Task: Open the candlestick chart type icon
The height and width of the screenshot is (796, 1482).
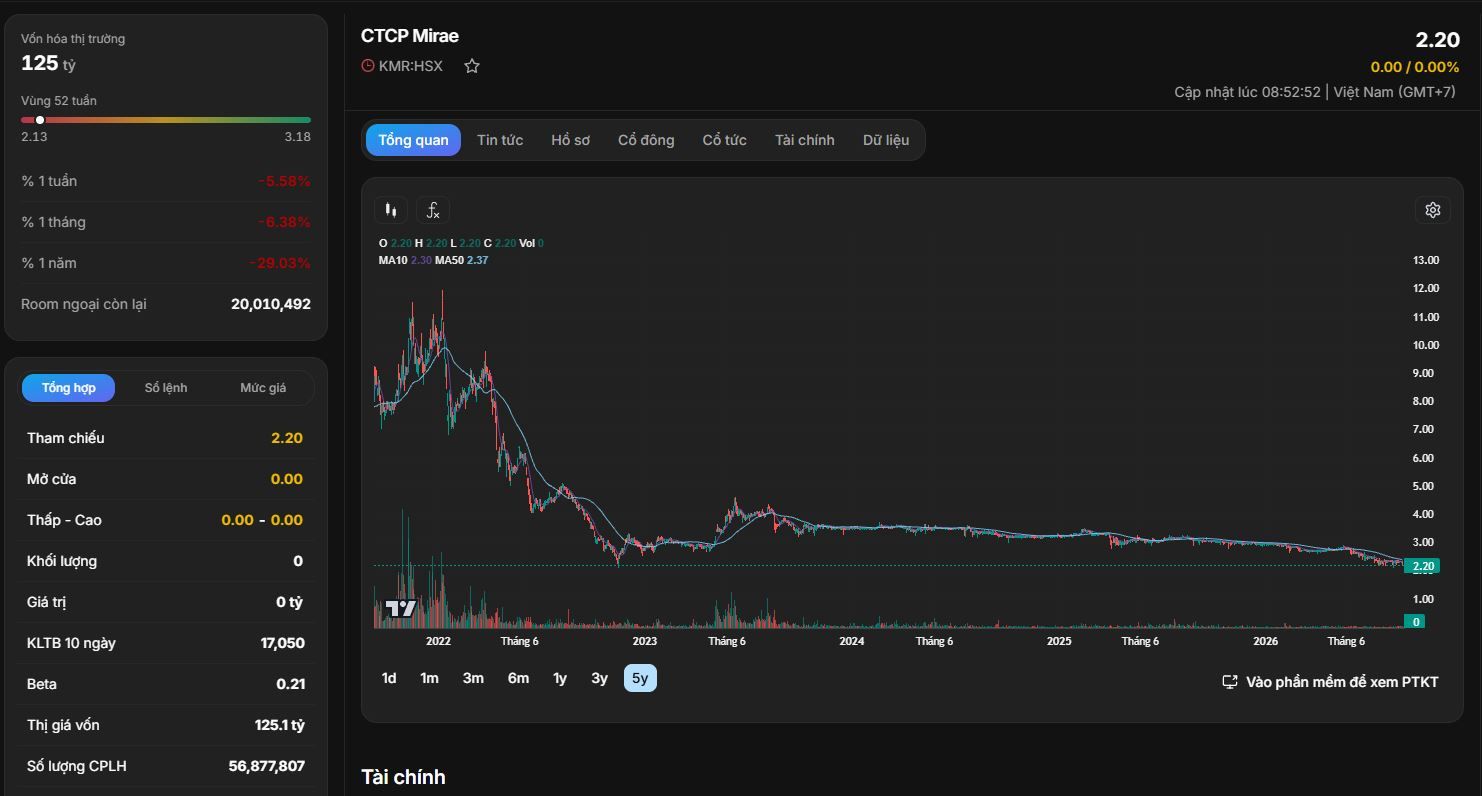Action: pyautogui.click(x=391, y=210)
